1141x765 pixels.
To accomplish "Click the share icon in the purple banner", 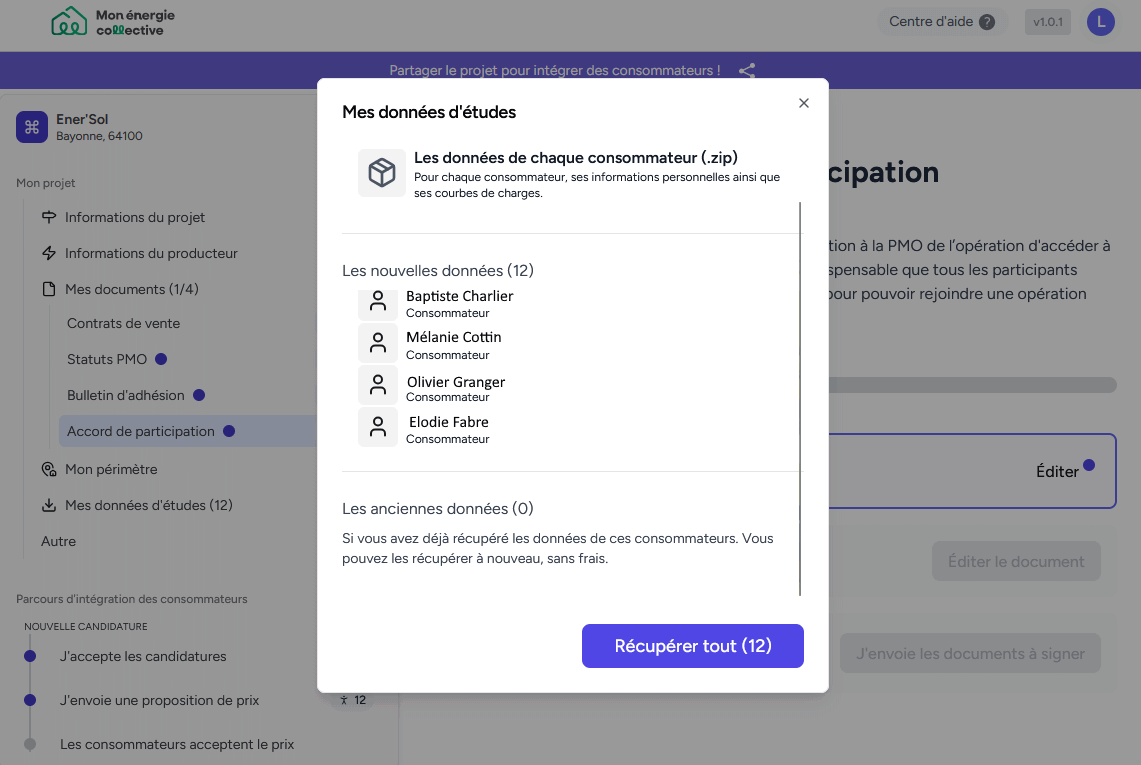I will 747,71.
